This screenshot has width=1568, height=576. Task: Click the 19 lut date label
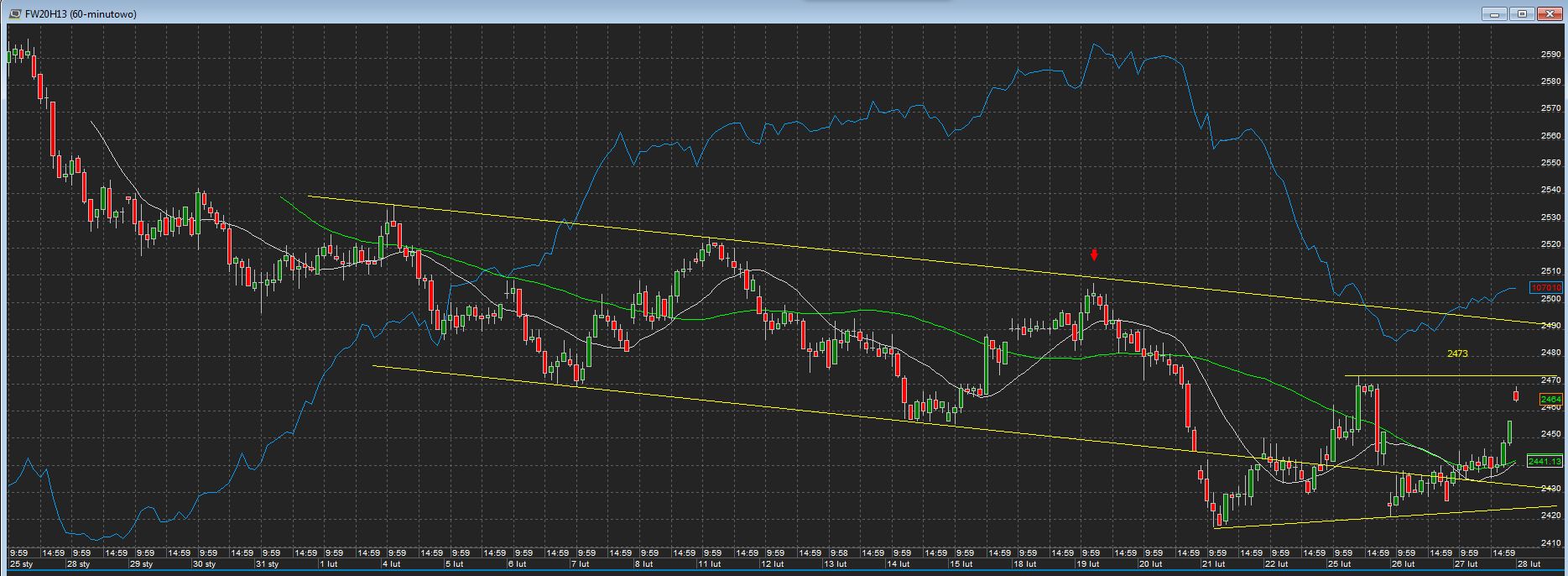1088,564
